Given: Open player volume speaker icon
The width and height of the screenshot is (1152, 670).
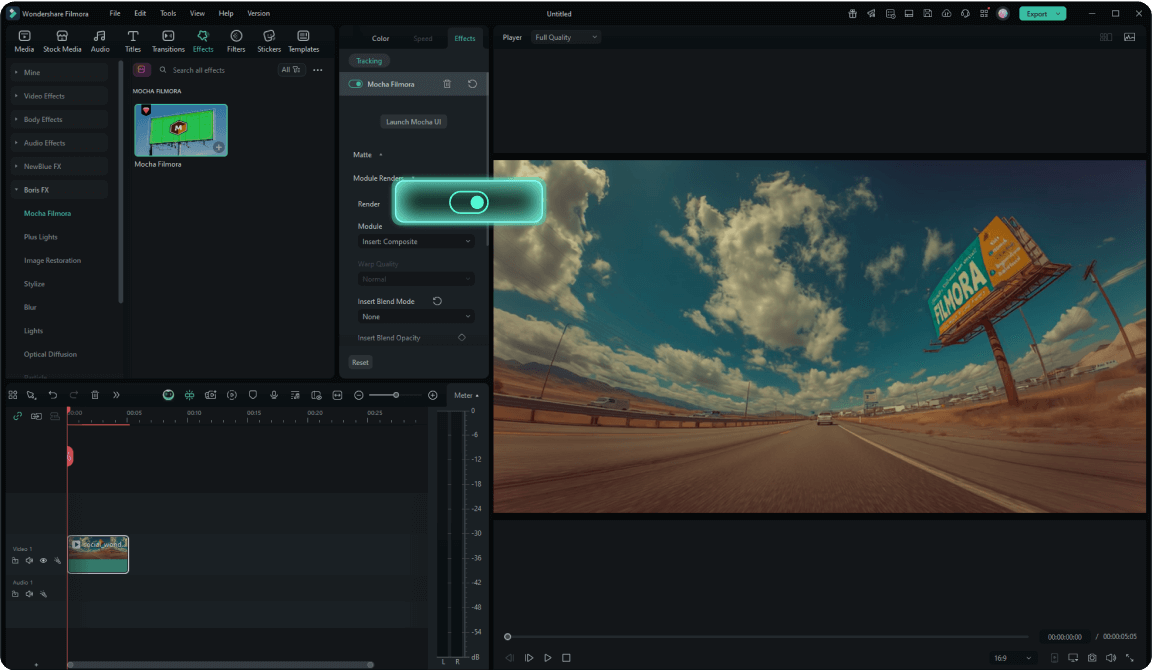Looking at the screenshot, I should (x=1111, y=658).
